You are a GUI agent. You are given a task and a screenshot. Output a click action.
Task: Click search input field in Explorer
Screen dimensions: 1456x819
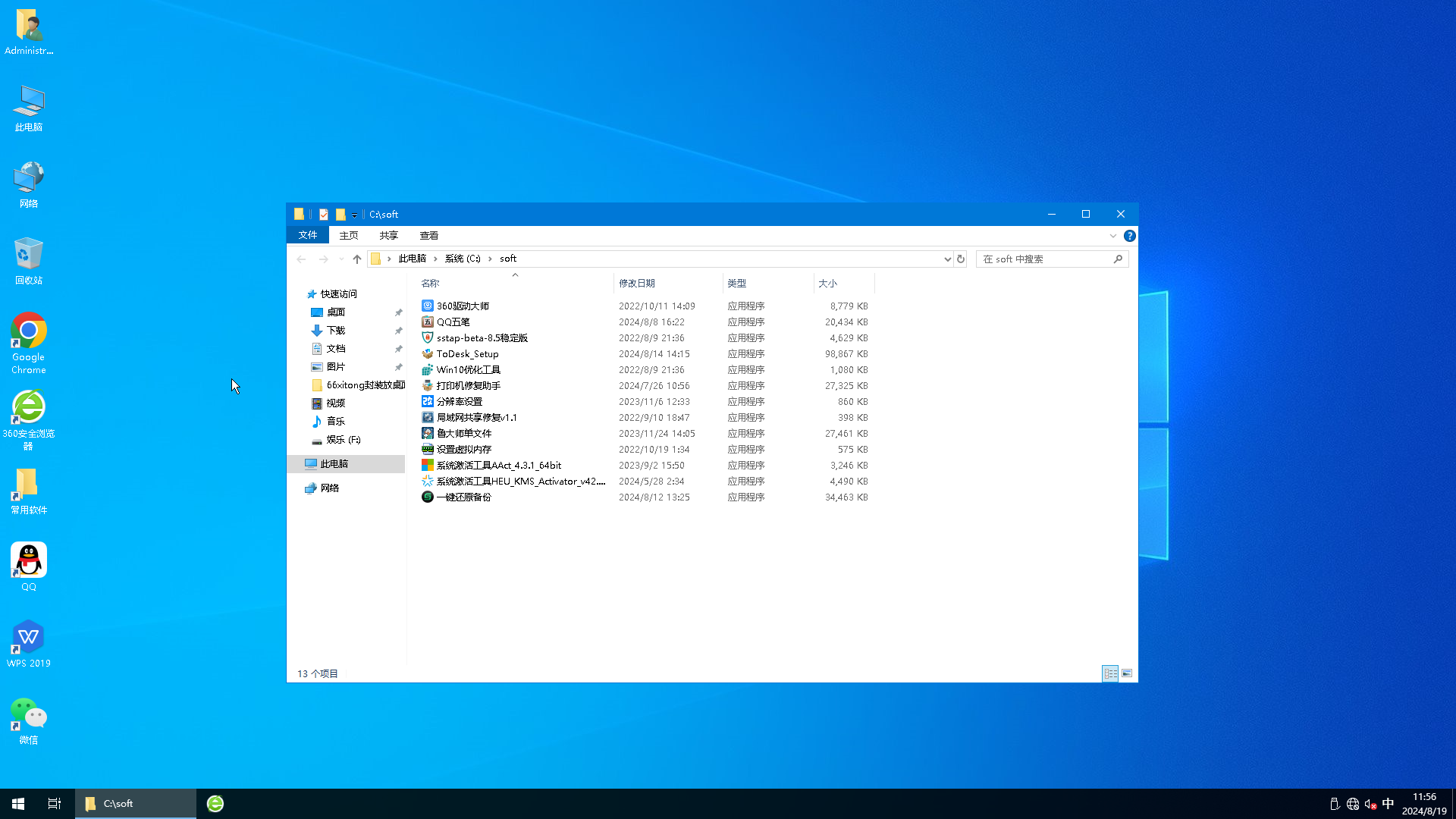pyautogui.click(x=1052, y=258)
